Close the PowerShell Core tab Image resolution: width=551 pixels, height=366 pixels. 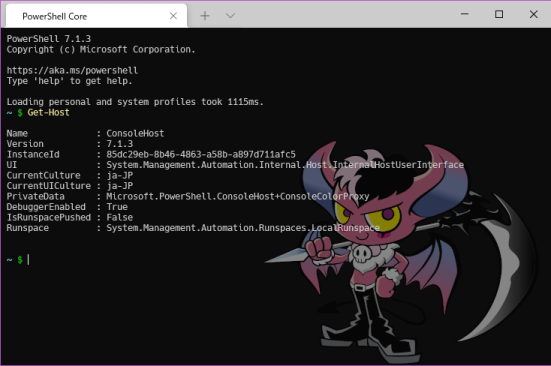point(173,16)
